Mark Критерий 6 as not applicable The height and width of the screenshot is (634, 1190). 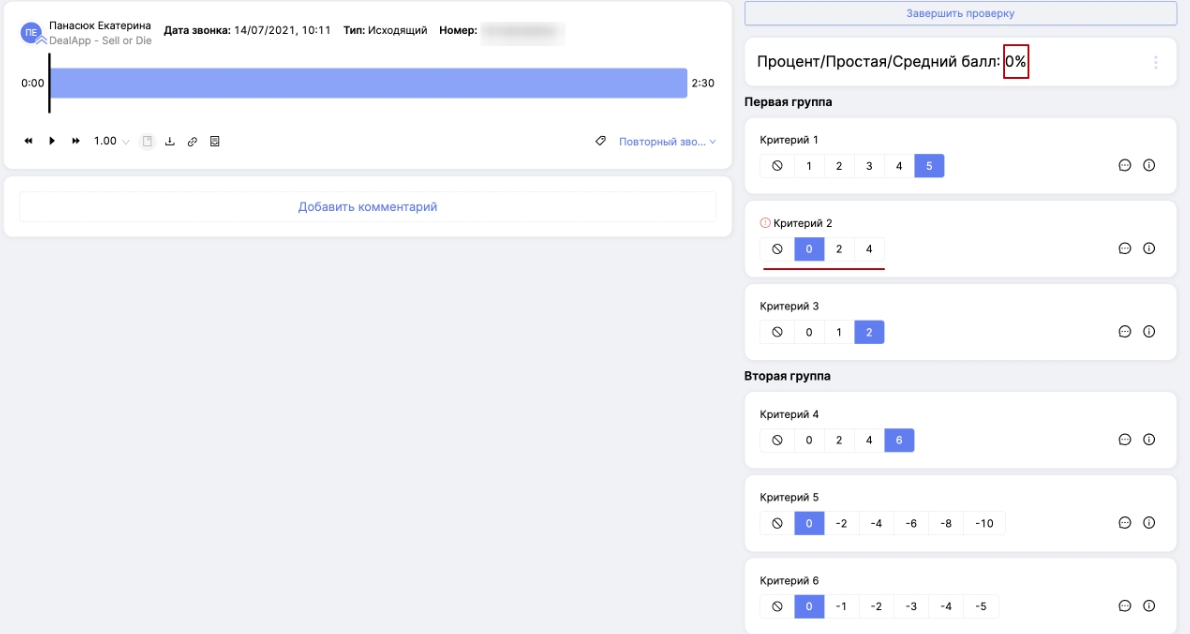pyautogui.click(x=777, y=606)
